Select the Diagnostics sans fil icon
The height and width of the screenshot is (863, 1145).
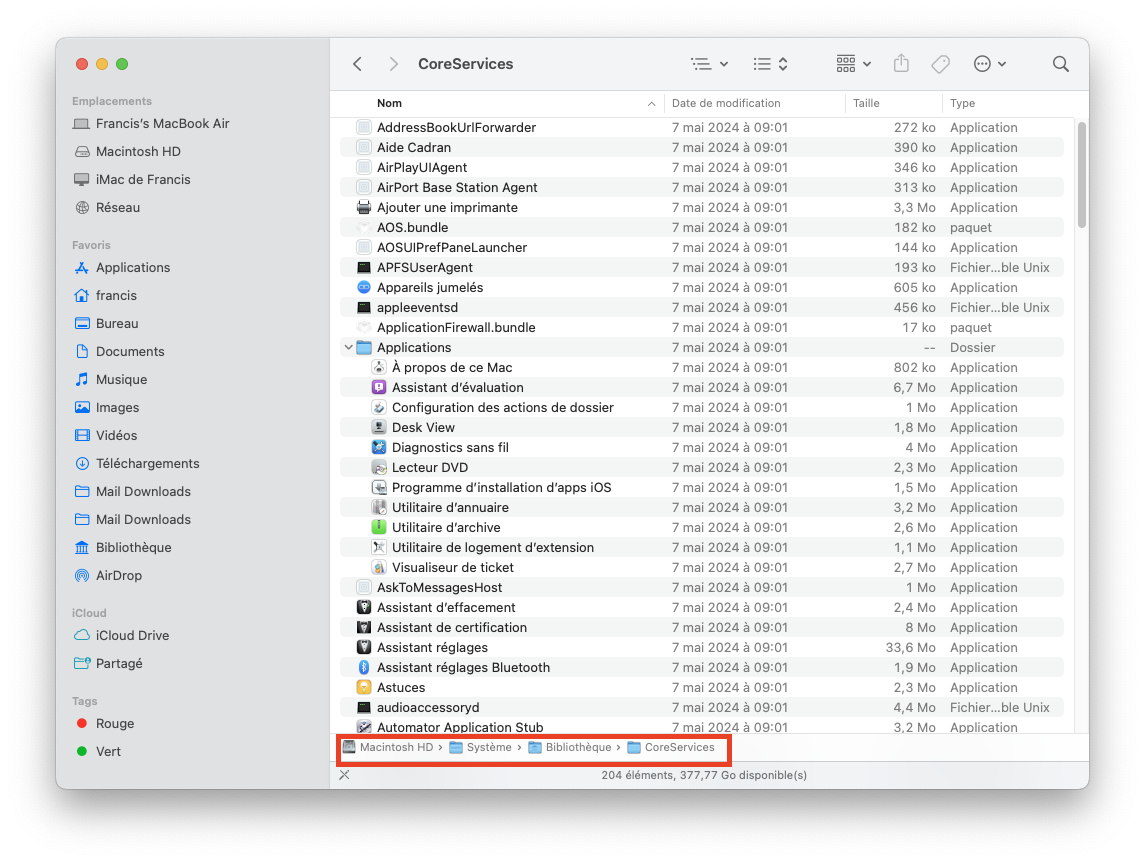379,448
